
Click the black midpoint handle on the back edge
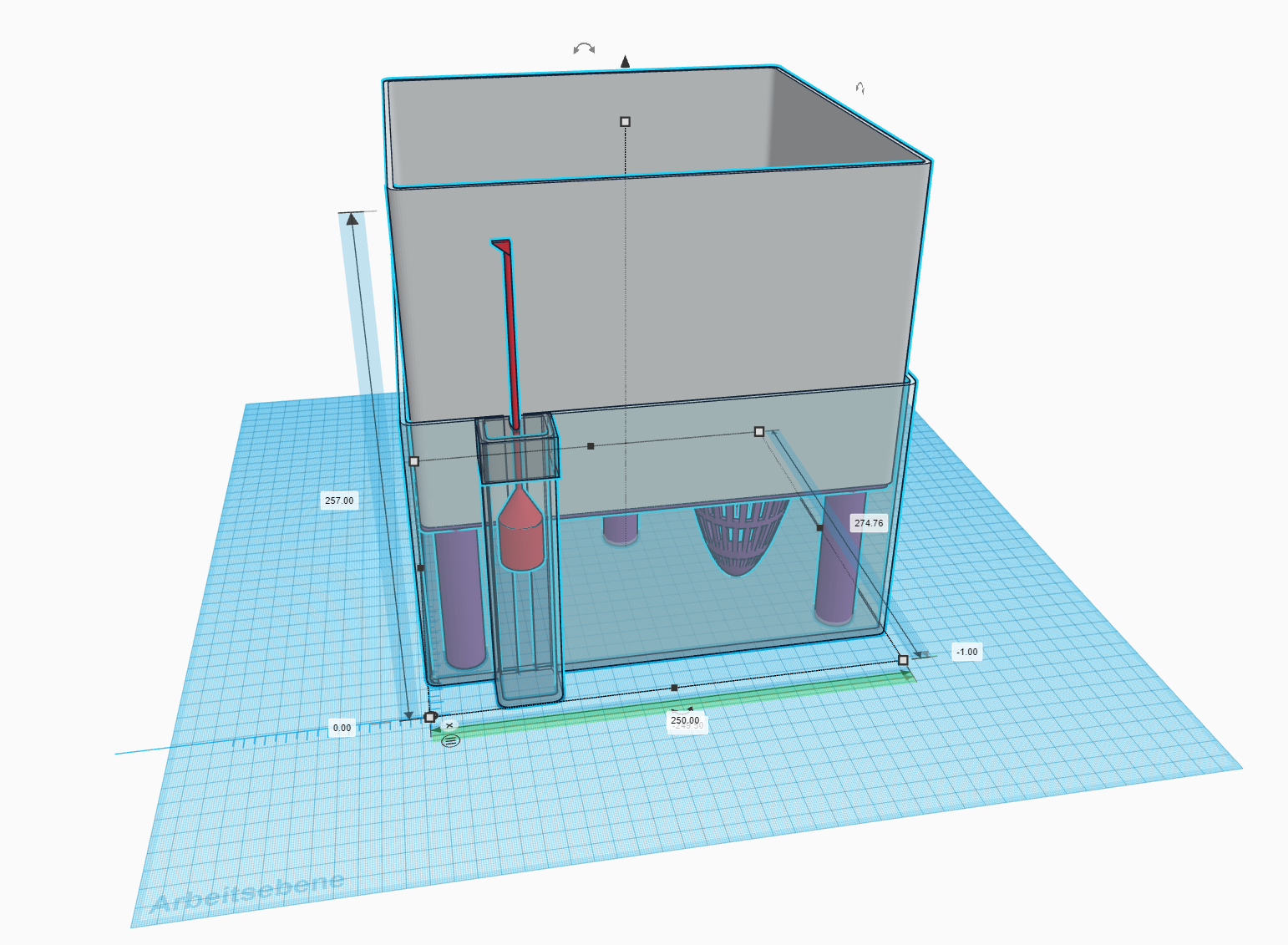coord(591,446)
